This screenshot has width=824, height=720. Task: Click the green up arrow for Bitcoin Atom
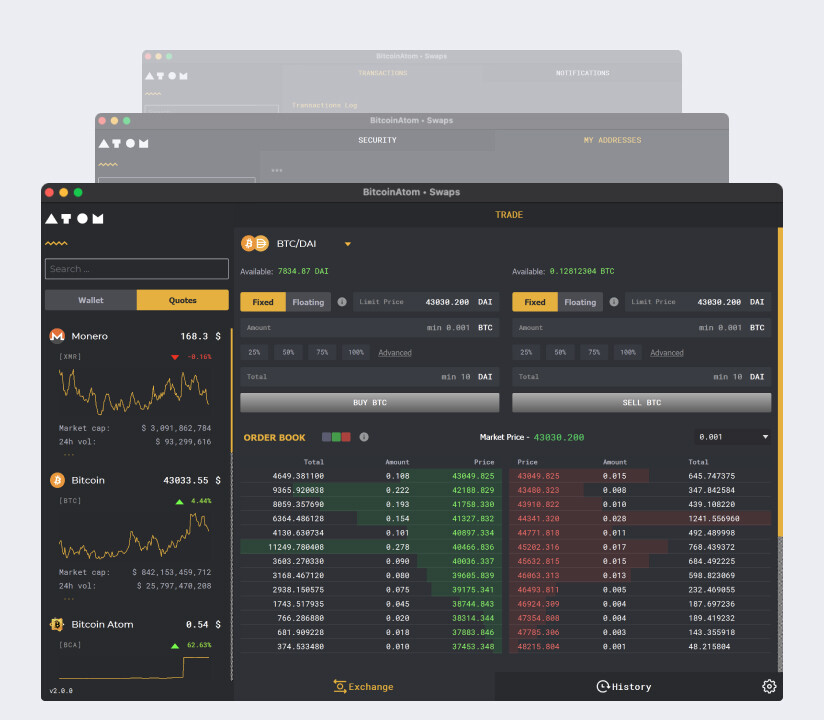coord(175,645)
